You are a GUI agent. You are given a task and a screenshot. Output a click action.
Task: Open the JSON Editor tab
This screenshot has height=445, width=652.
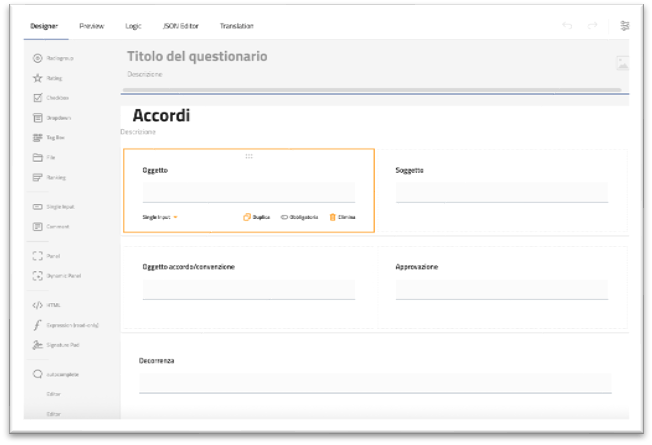pyautogui.click(x=181, y=25)
